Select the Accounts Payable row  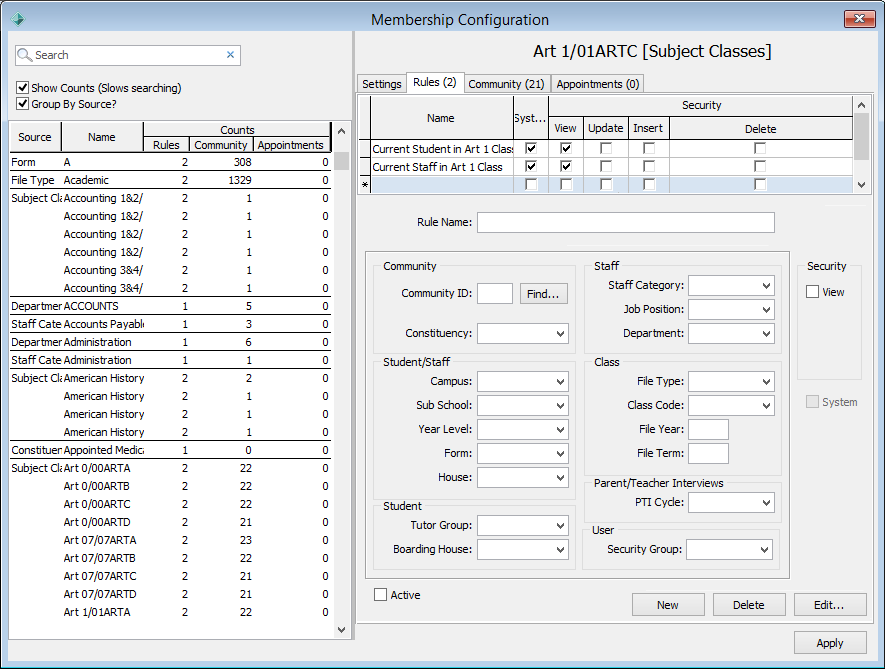click(x=170, y=324)
